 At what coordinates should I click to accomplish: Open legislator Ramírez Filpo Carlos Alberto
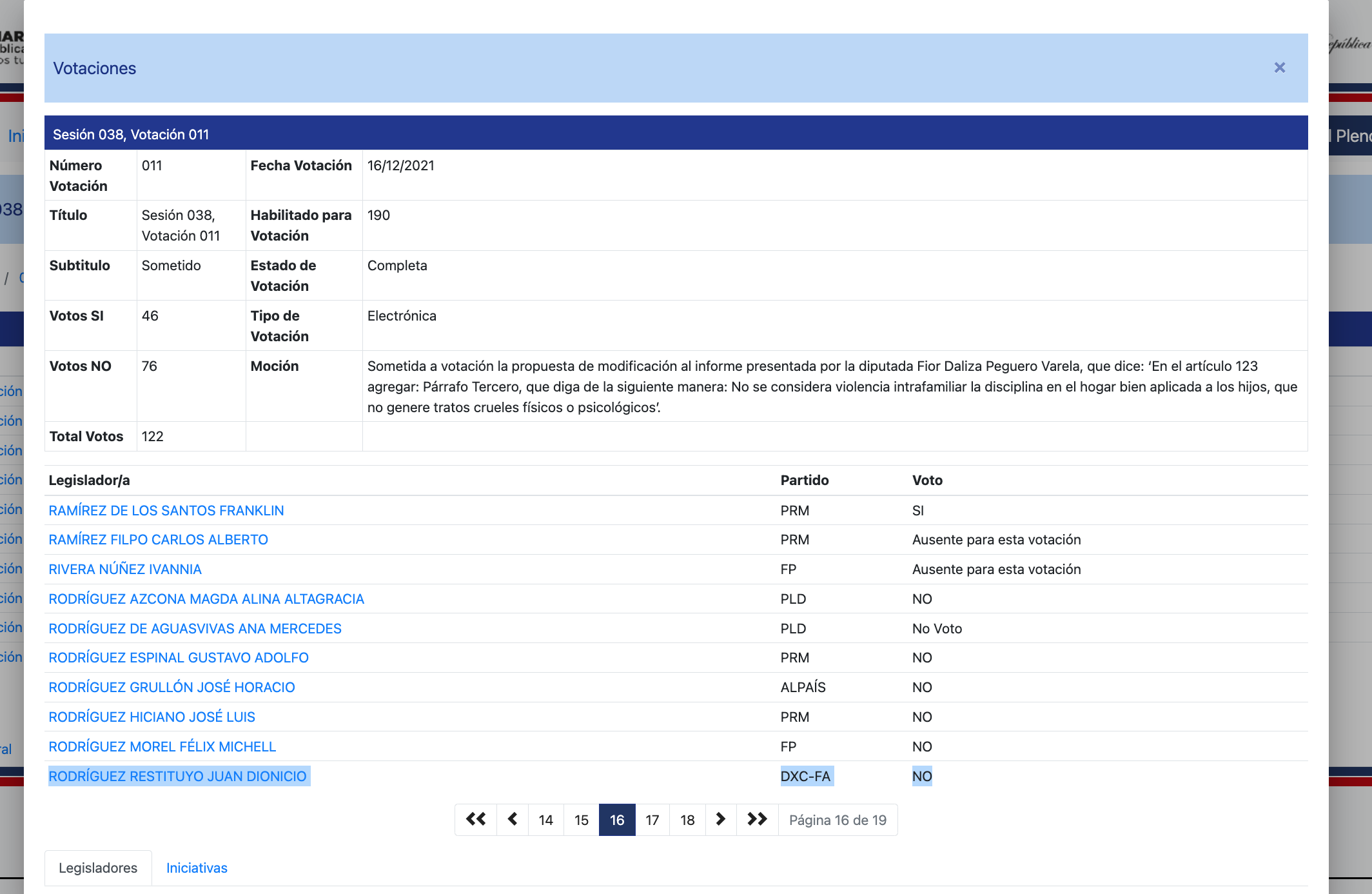pos(159,540)
